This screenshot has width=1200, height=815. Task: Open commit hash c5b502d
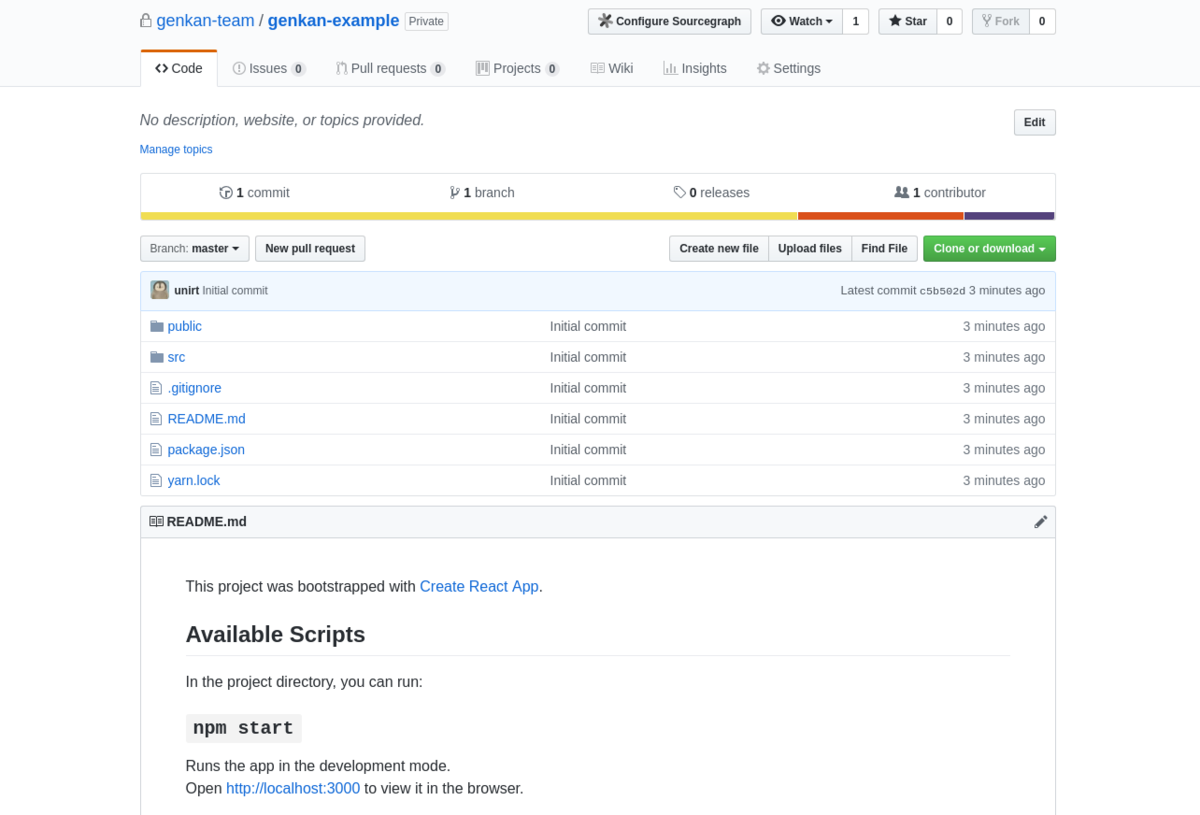(942, 291)
